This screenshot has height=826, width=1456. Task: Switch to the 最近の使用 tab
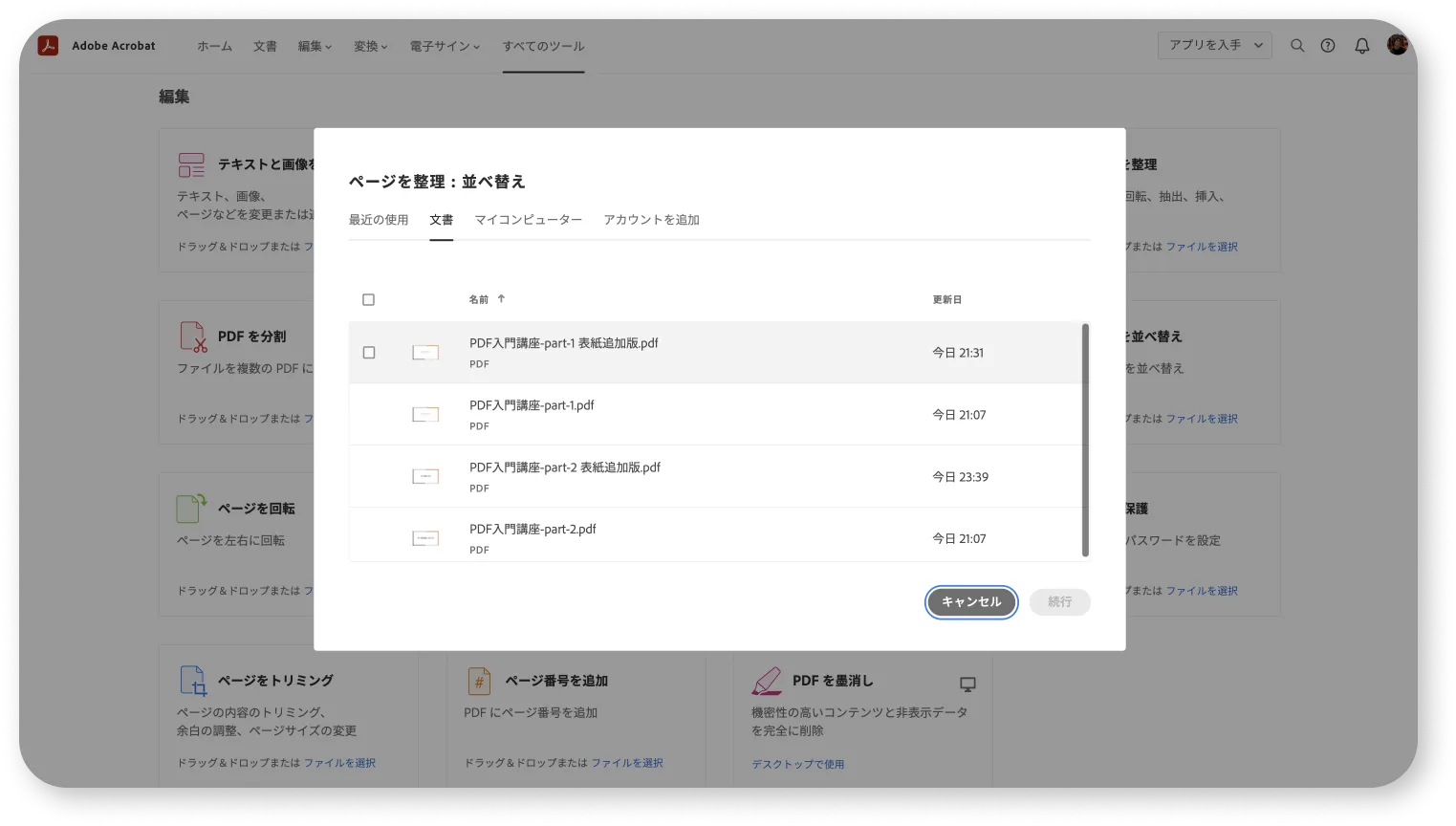click(379, 220)
